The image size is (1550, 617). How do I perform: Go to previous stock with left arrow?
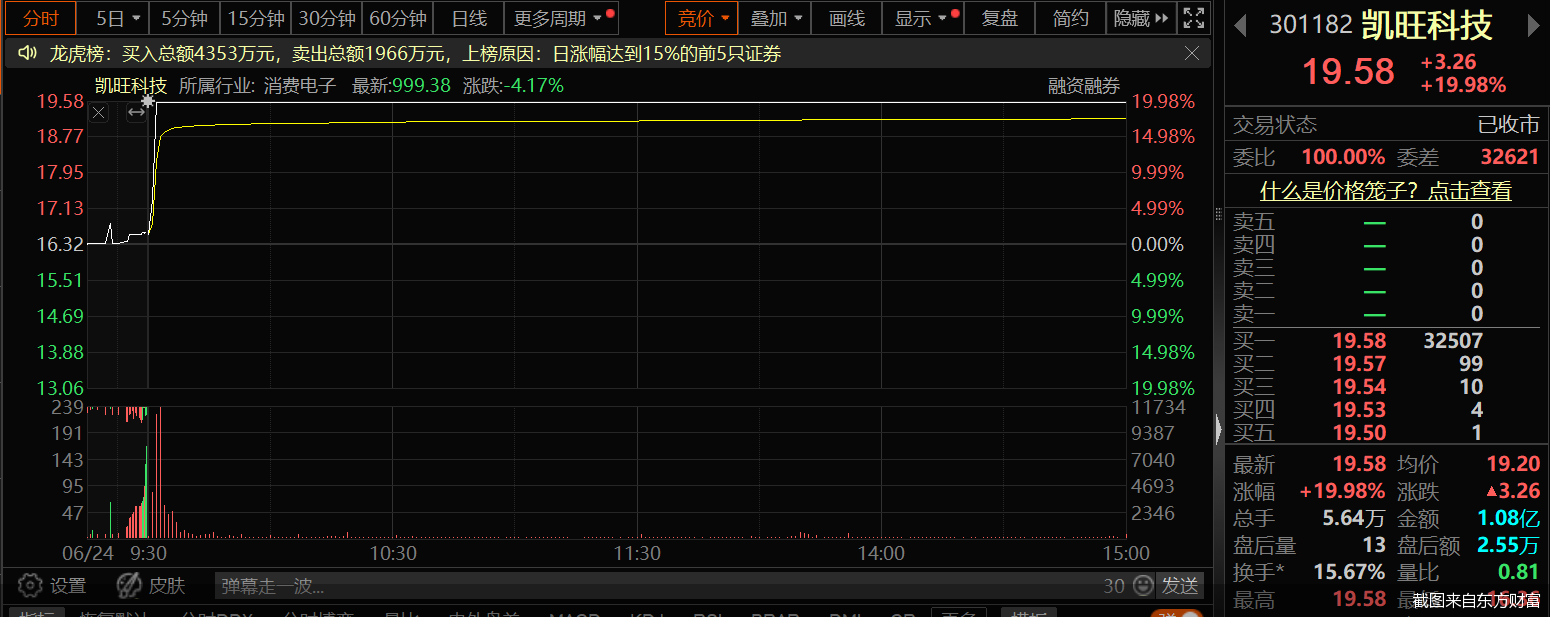1241,27
